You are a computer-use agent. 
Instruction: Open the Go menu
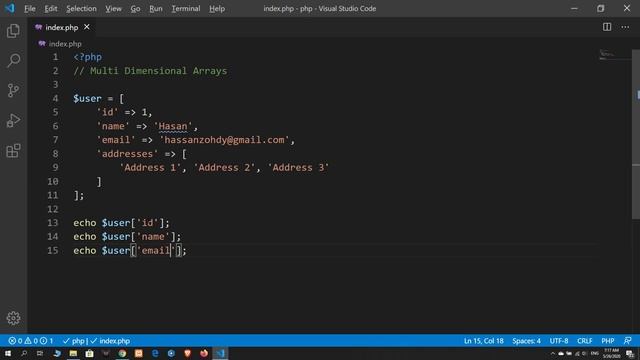point(135,9)
